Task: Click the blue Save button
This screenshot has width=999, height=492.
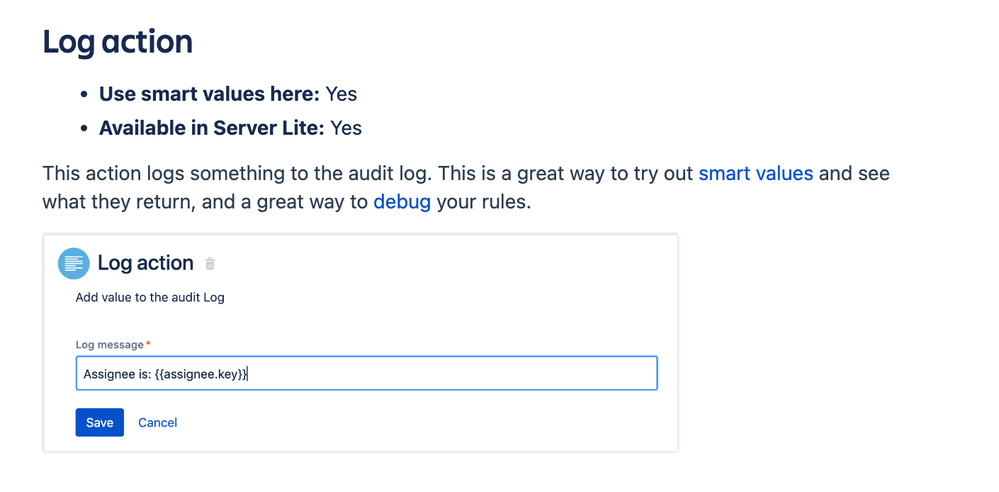Action: tap(99, 423)
